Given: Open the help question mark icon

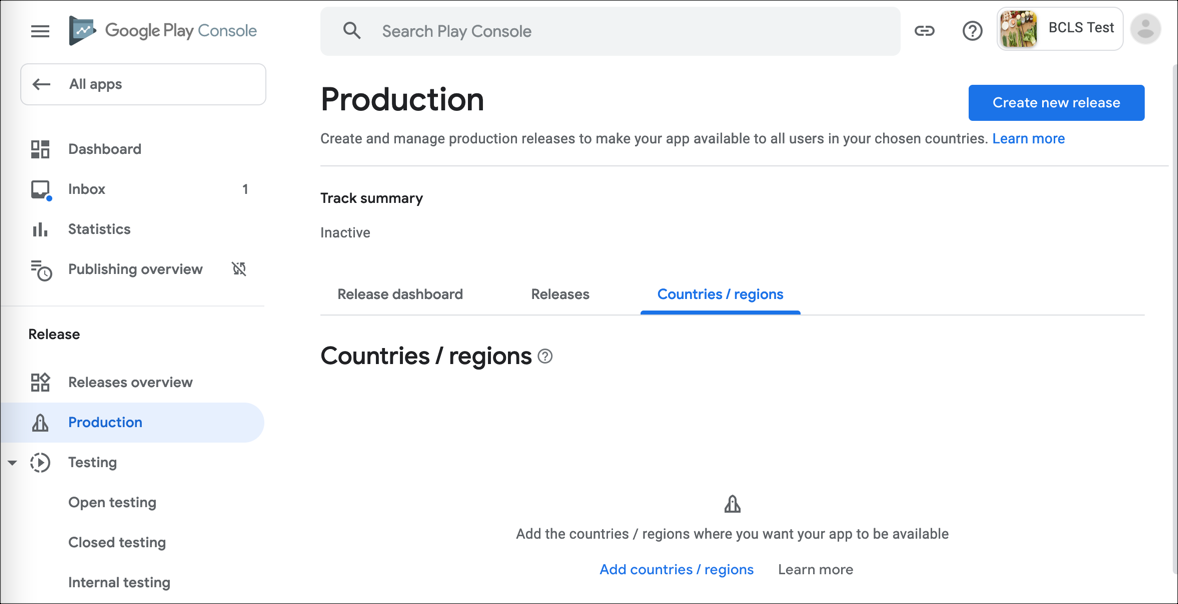Looking at the screenshot, I should (x=973, y=31).
